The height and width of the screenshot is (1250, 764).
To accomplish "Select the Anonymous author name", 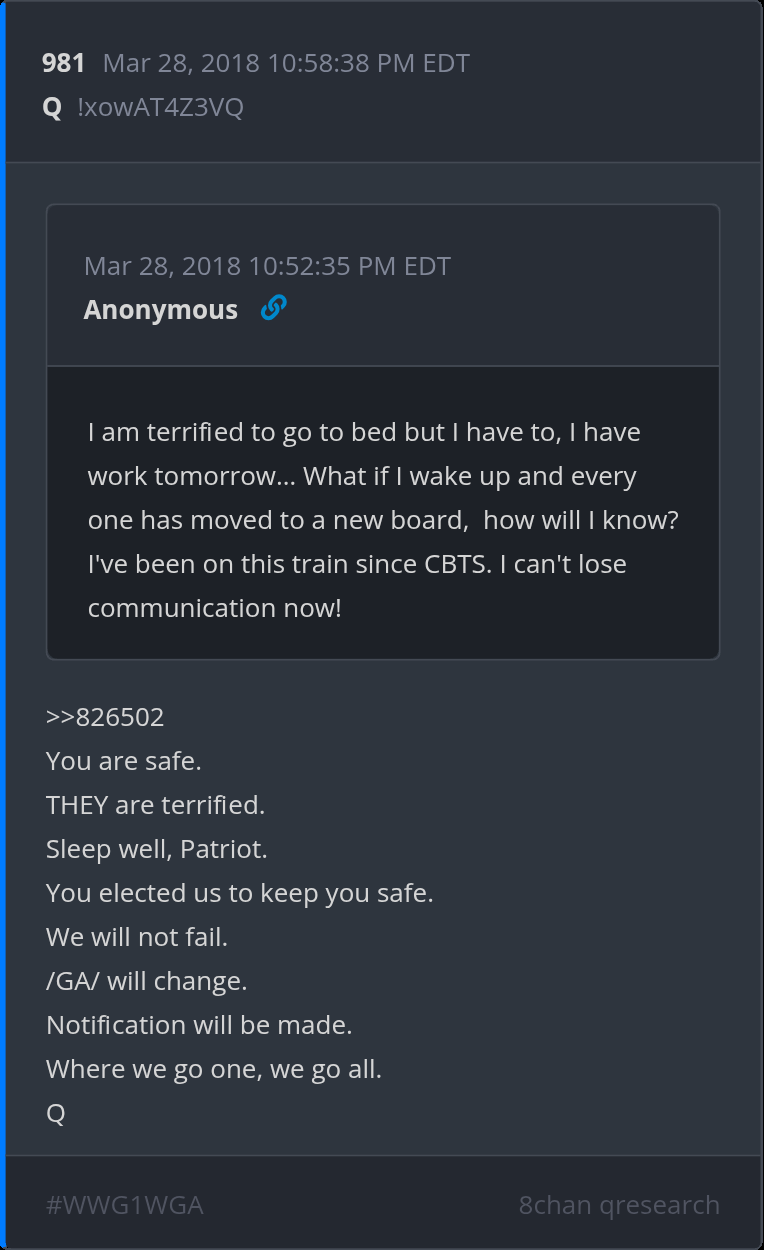I will coord(160,310).
